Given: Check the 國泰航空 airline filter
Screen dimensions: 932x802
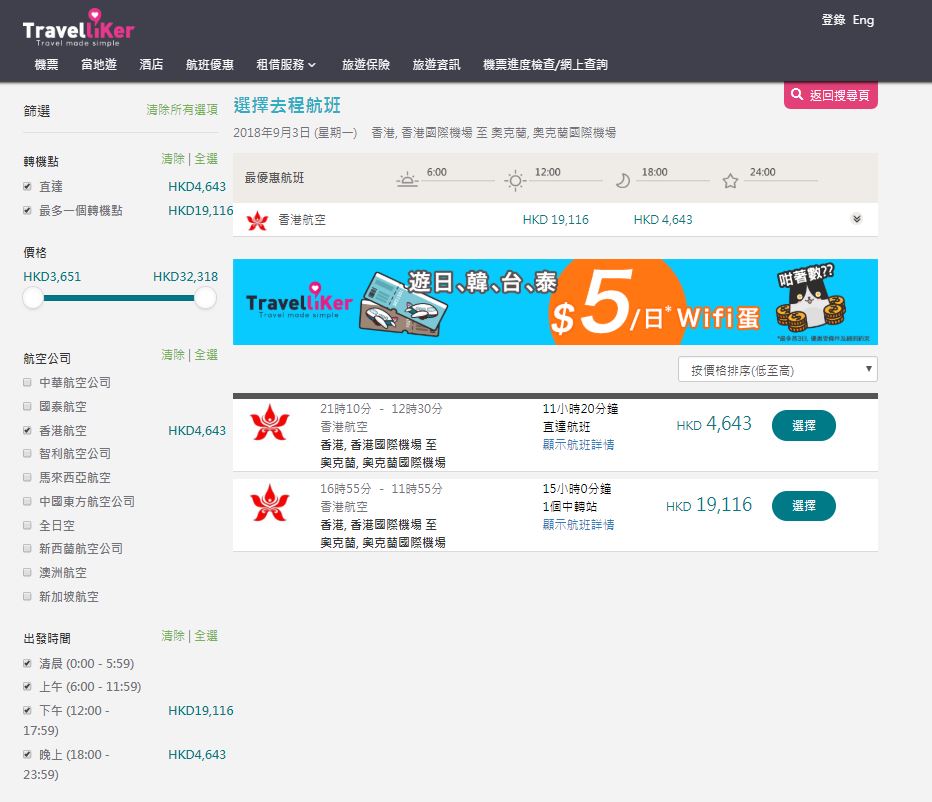Looking at the screenshot, I should click(27, 406).
